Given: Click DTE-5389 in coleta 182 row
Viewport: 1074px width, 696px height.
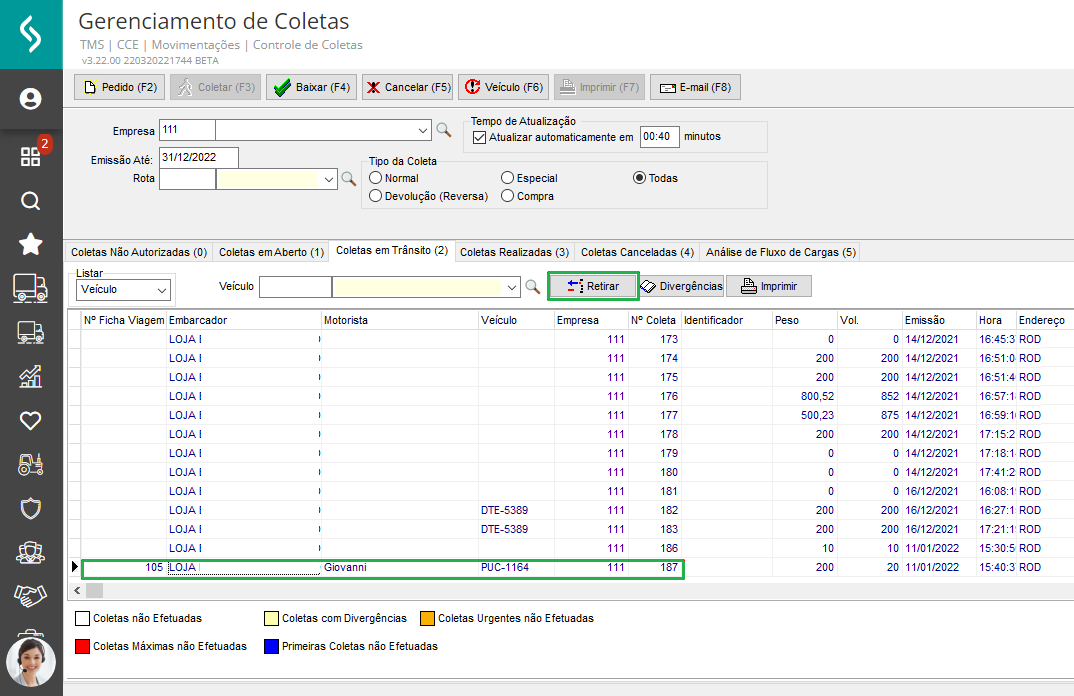Looking at the screenshot, I should pos(516,510).
